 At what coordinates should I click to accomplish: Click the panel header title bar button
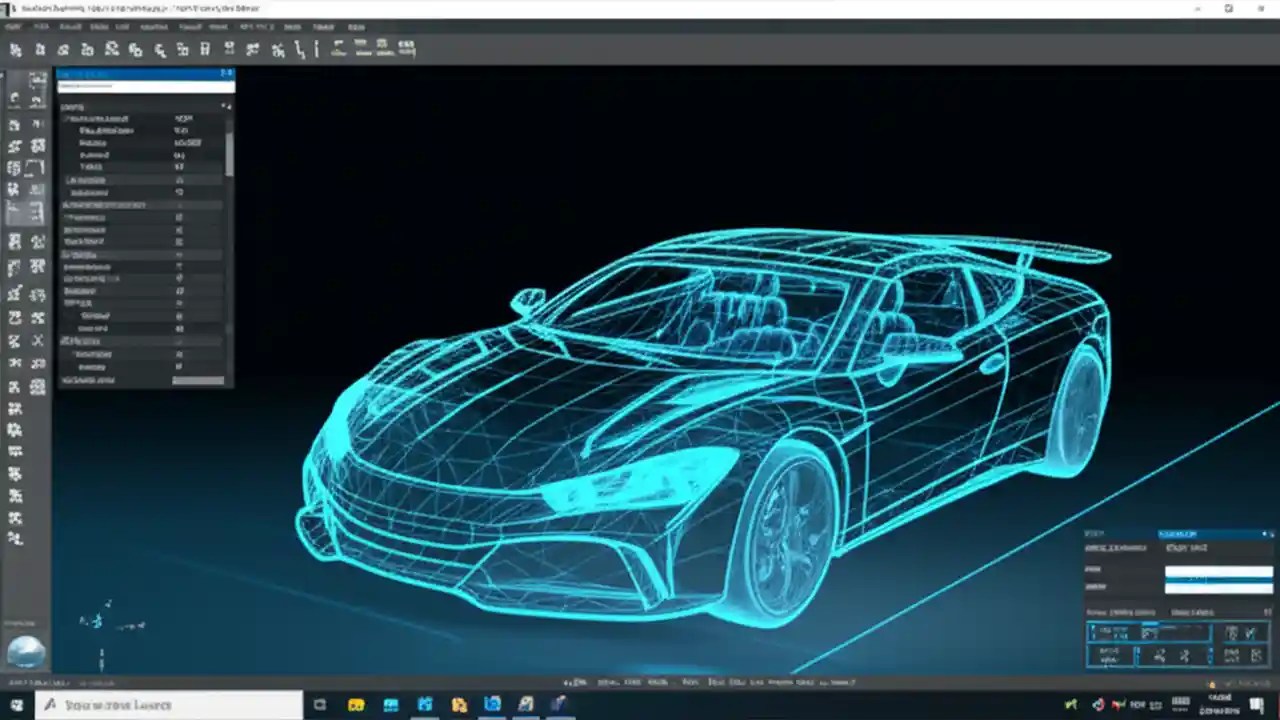[227, 74]
